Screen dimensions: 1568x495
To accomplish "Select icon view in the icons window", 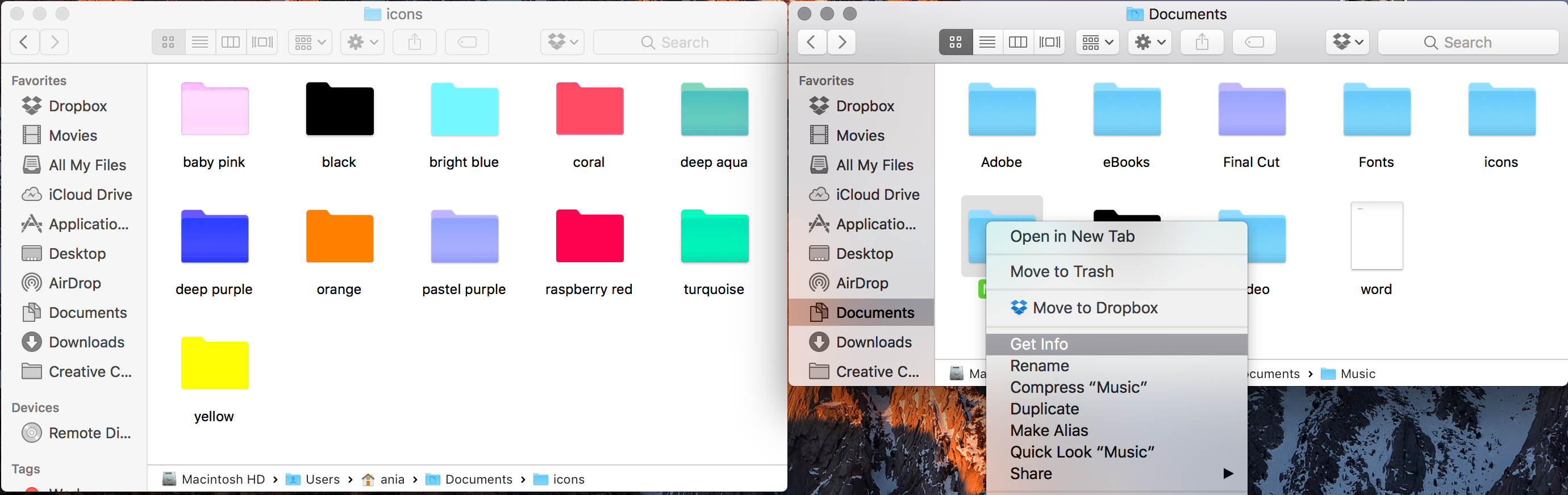I will point(169,42).
